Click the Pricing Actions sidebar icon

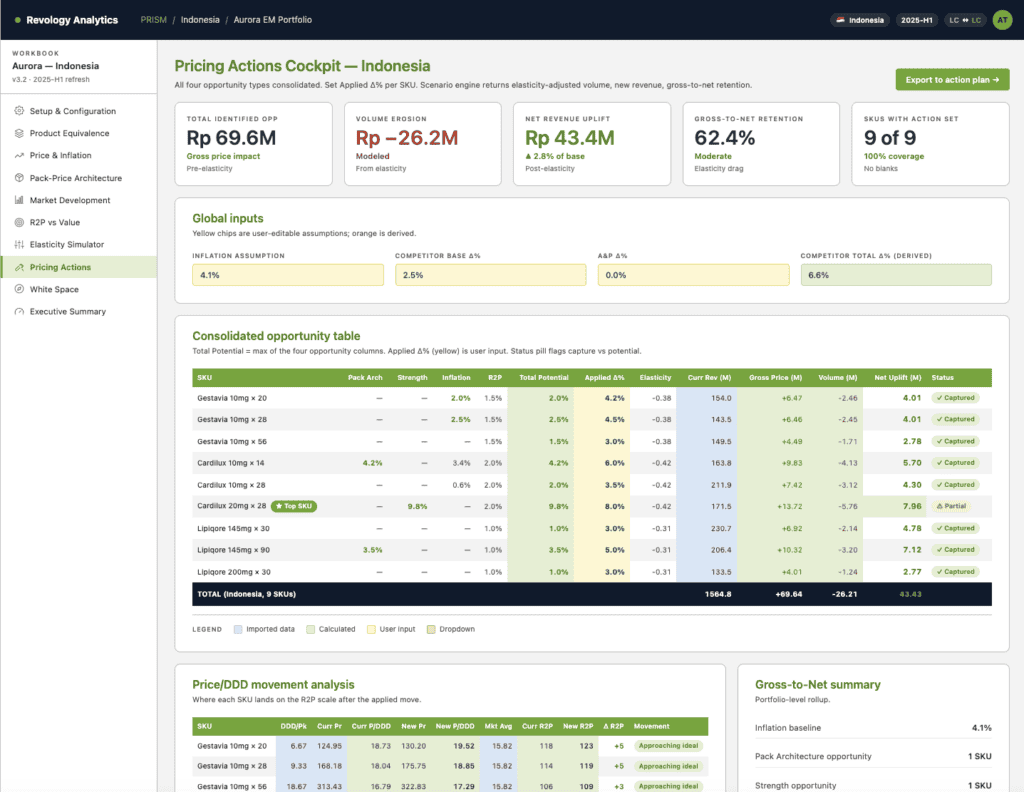19,267
